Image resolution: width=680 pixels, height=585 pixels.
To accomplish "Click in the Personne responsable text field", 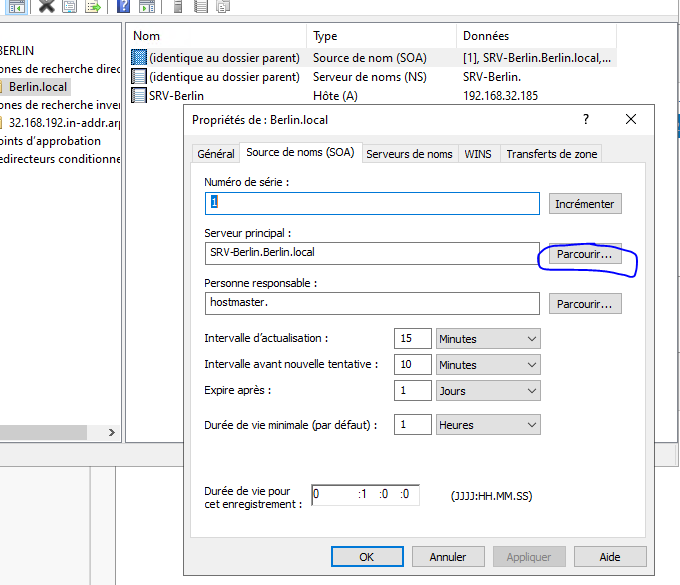I will (x=372, y=303).
